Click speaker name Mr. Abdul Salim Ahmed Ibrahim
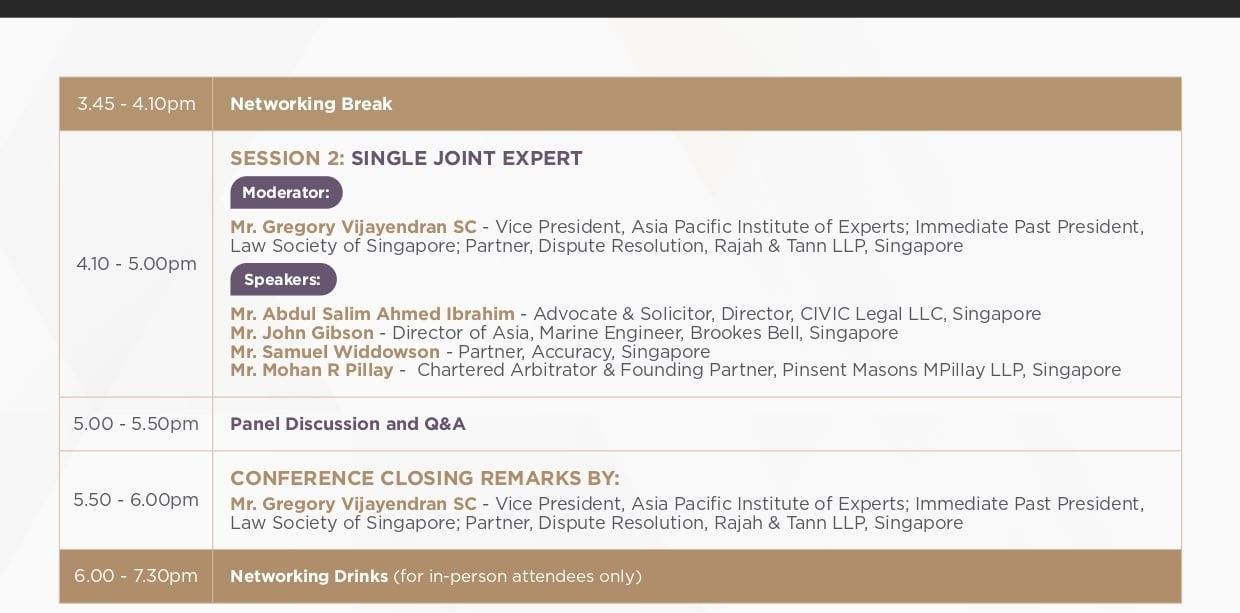 (372, 314)
